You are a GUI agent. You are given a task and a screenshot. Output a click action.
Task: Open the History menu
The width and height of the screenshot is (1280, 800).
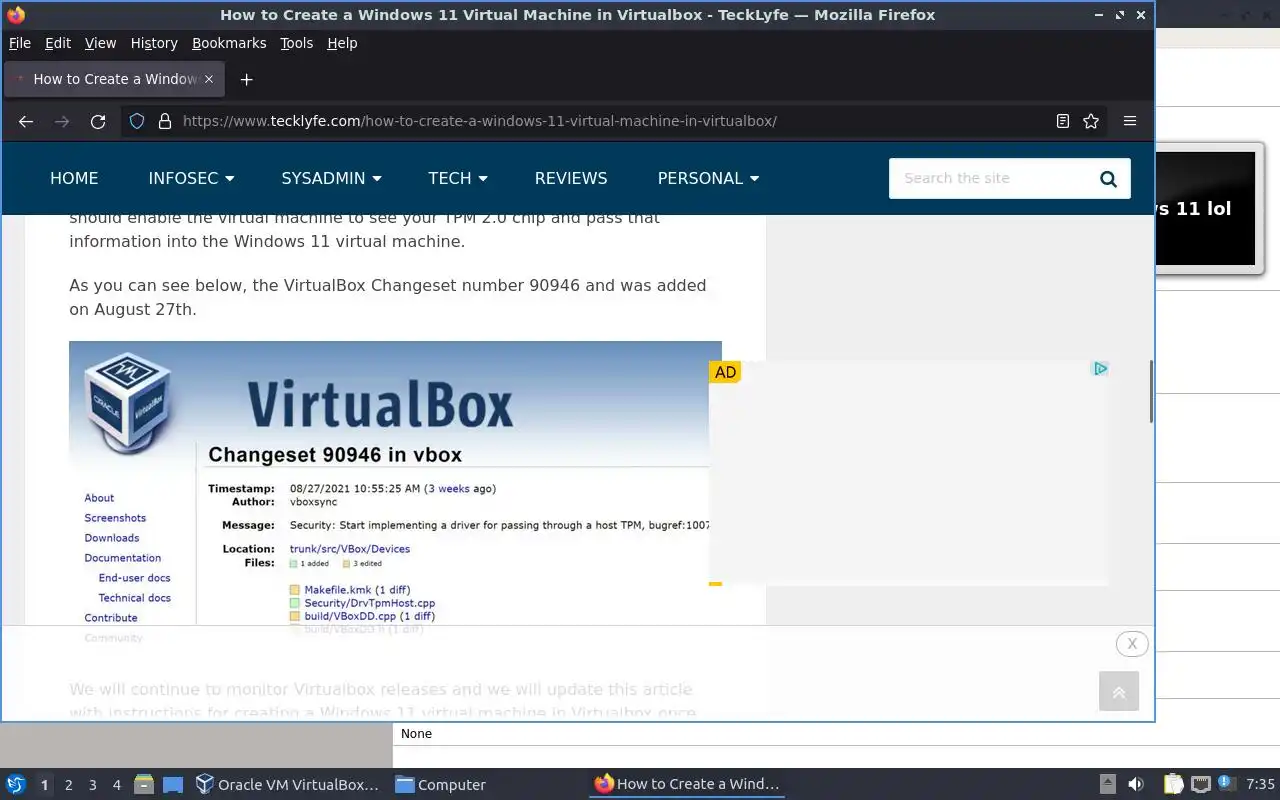[x=154, y=43]
